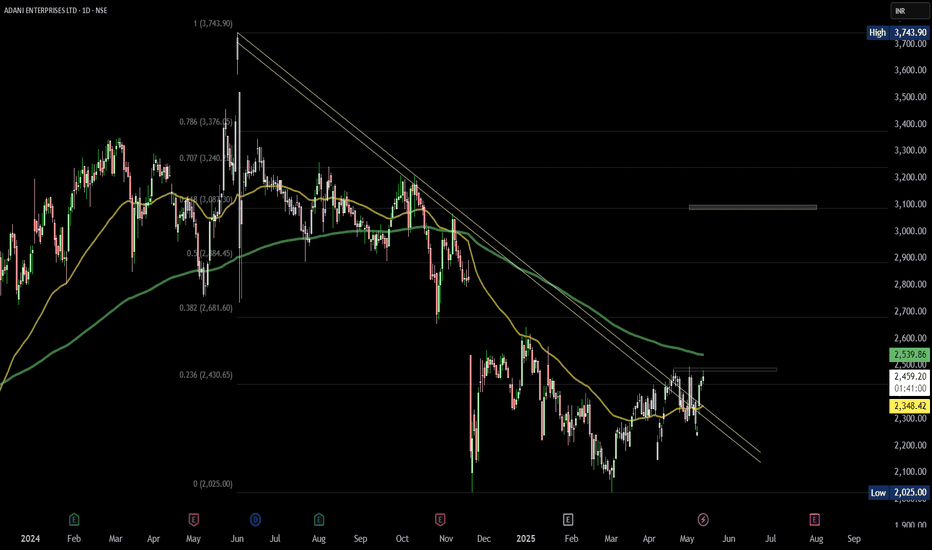Screen dimensions: 932x550
Task: Click the High 3,743.90 price label
Action: tap(898, 33)
